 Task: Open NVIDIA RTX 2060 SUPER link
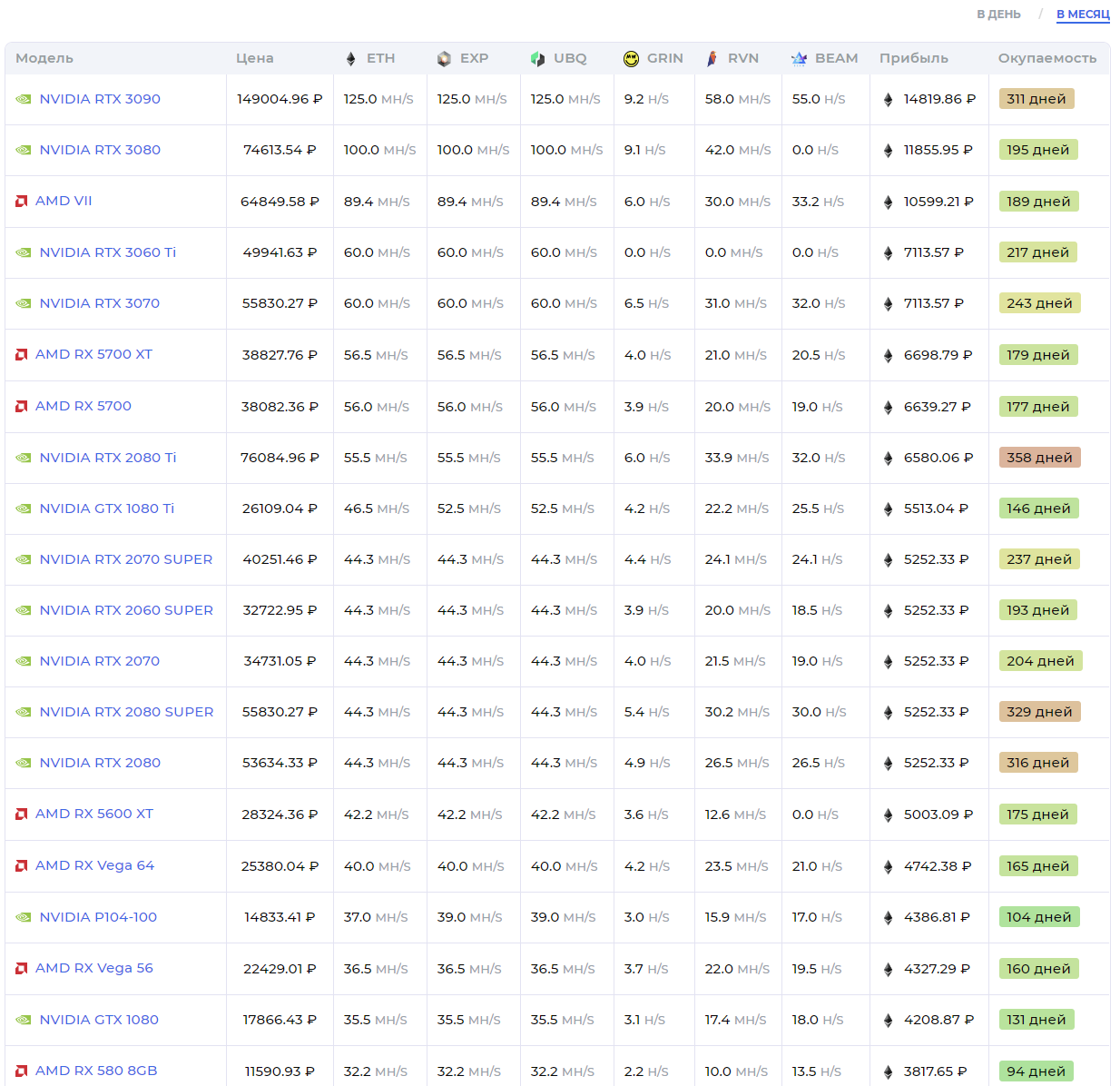point(126,610)
